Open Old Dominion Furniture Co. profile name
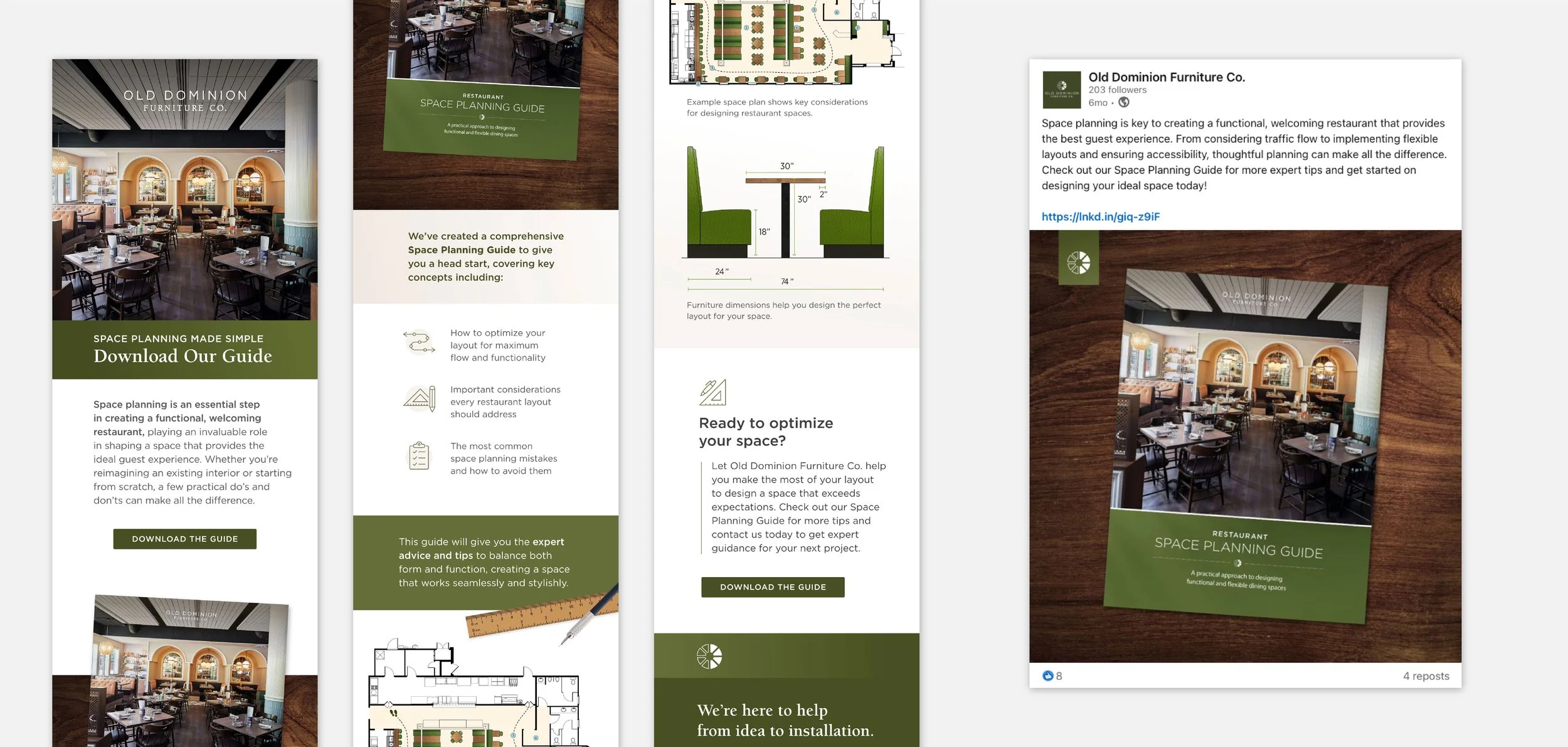 click(1166, 77)
